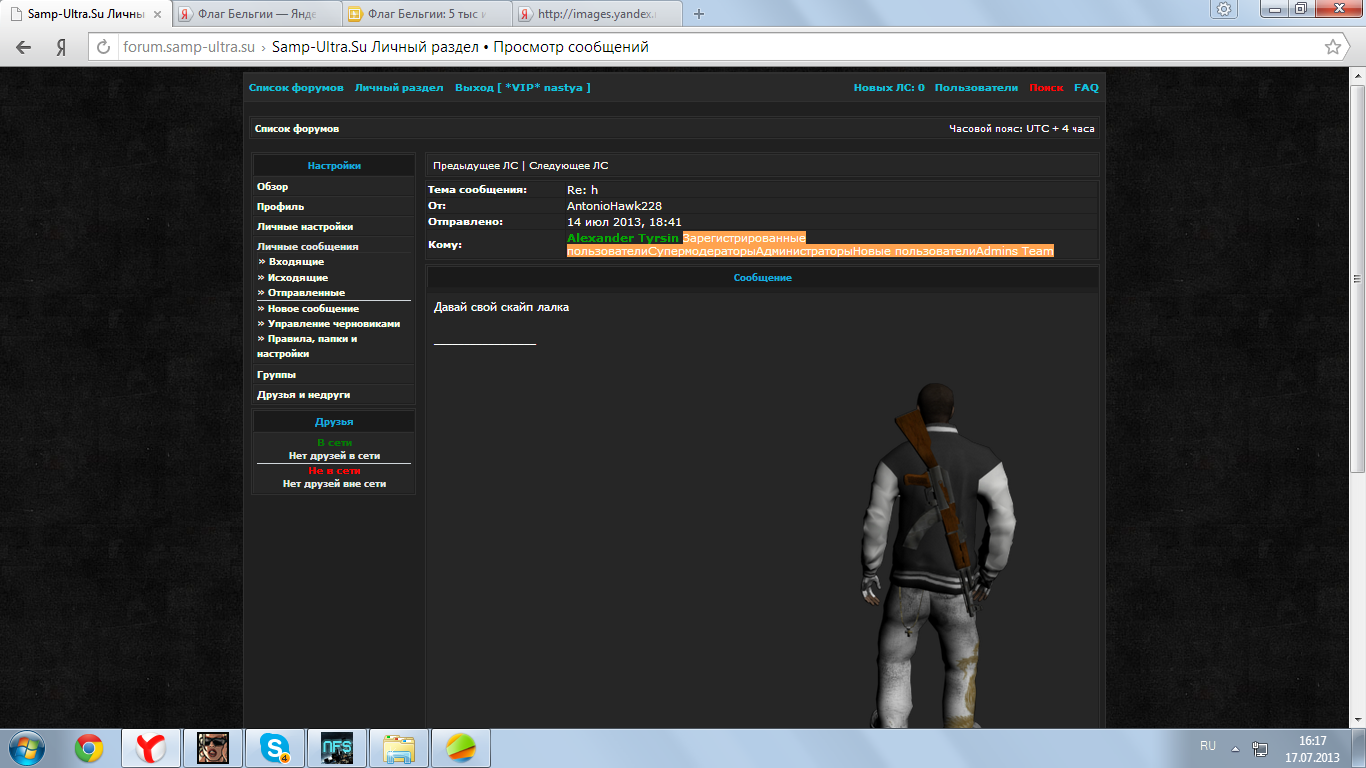Open 'Личный раздел' in the top navigation
The height and width of the screenshot is (768, 1366).
[399, 88]
